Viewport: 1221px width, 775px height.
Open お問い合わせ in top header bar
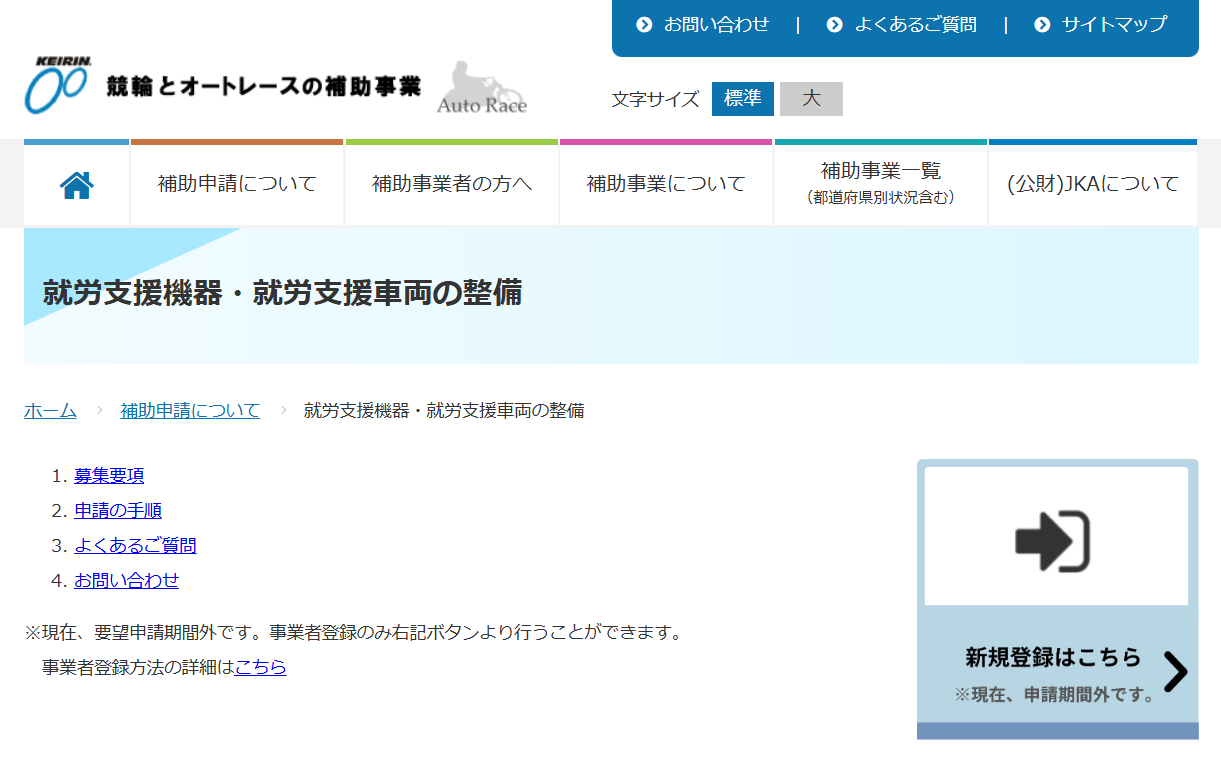click(717, 25)
